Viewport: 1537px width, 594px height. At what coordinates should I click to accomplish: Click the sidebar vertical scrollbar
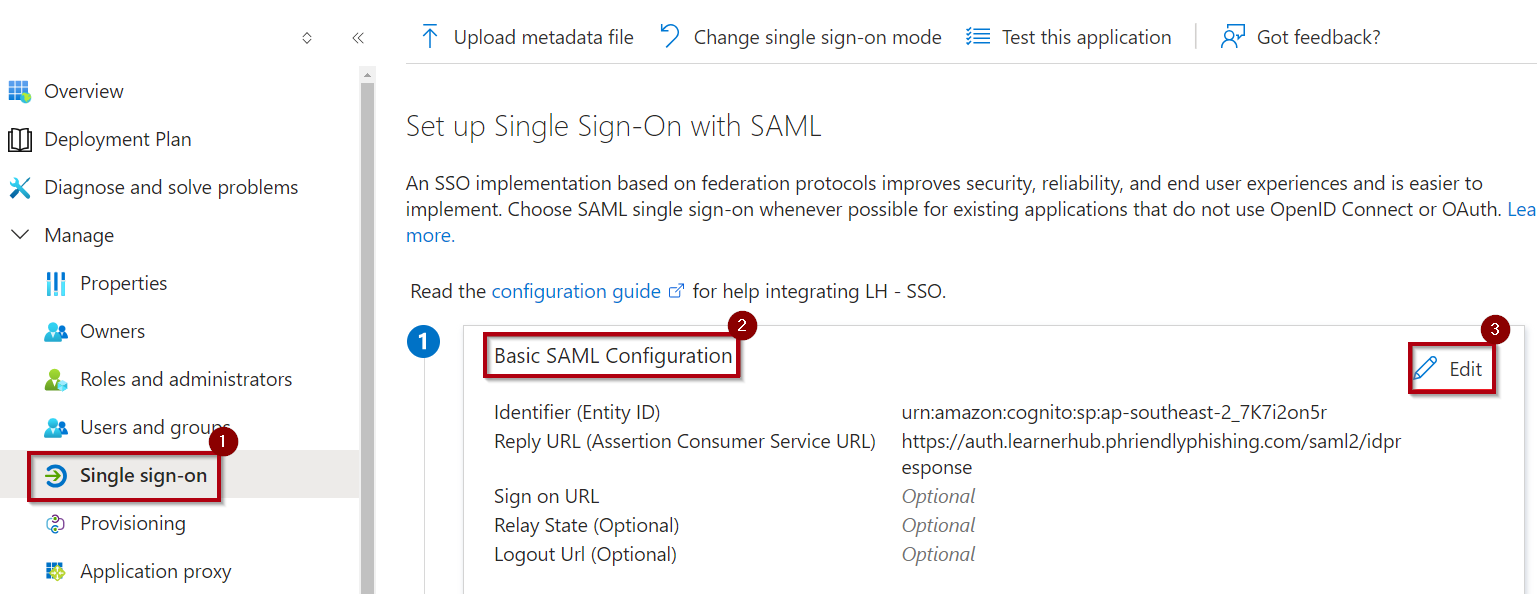[x=367, y=330]
